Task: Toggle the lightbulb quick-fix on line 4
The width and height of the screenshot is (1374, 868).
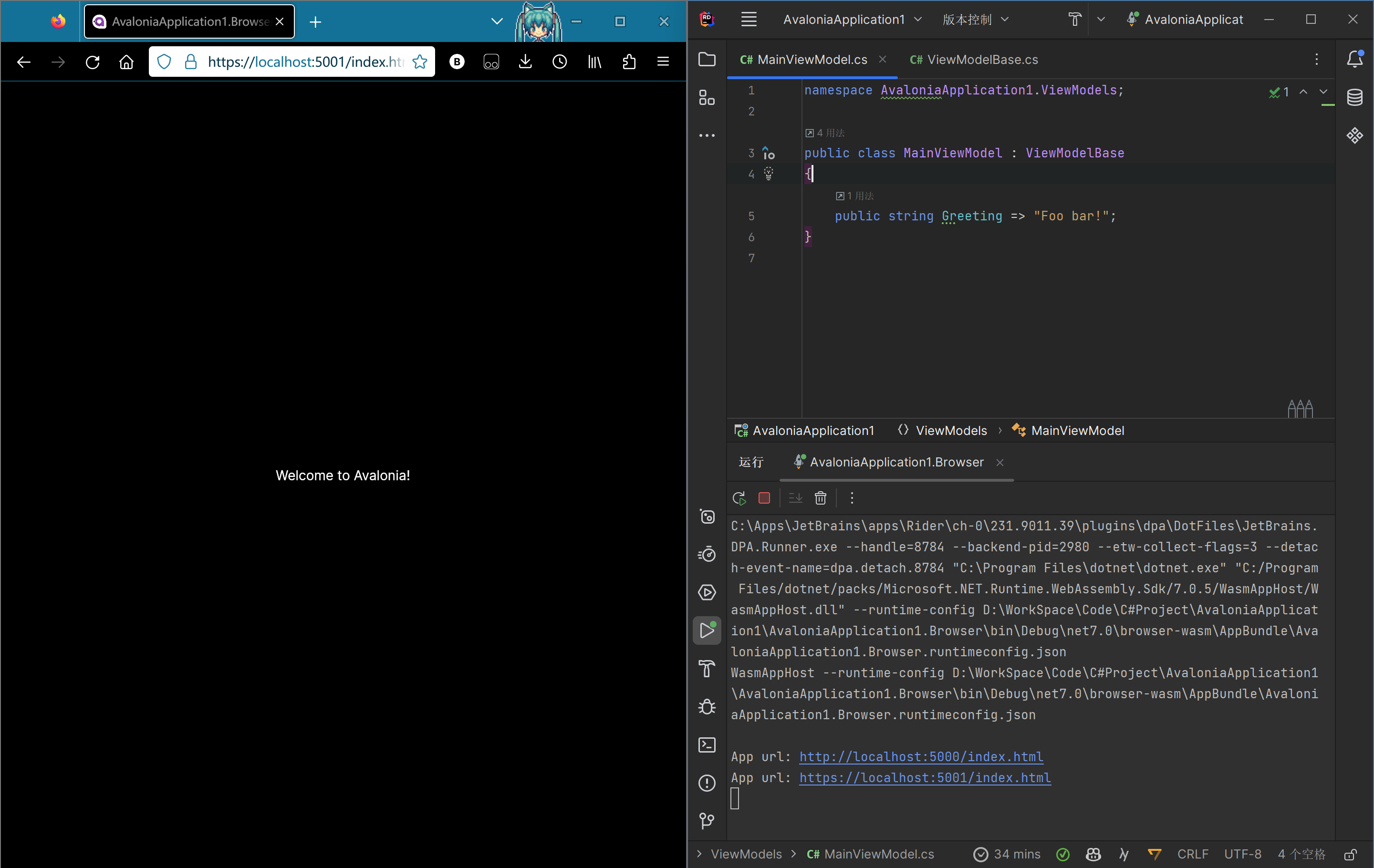Action: point(769,174)
